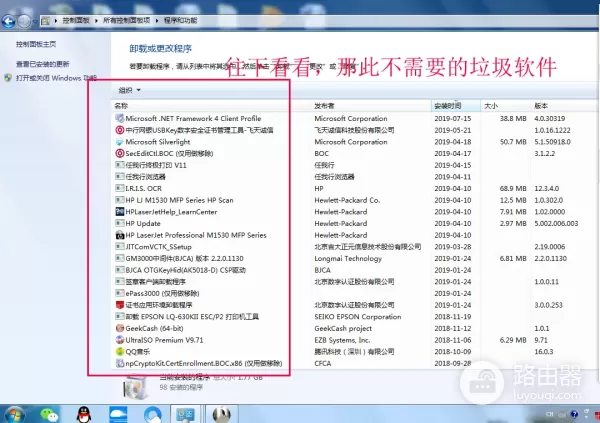This screenshot has height=423, width=600.
Task: Click the size value 68.9 MB
Action: click(x=513, y=188)
